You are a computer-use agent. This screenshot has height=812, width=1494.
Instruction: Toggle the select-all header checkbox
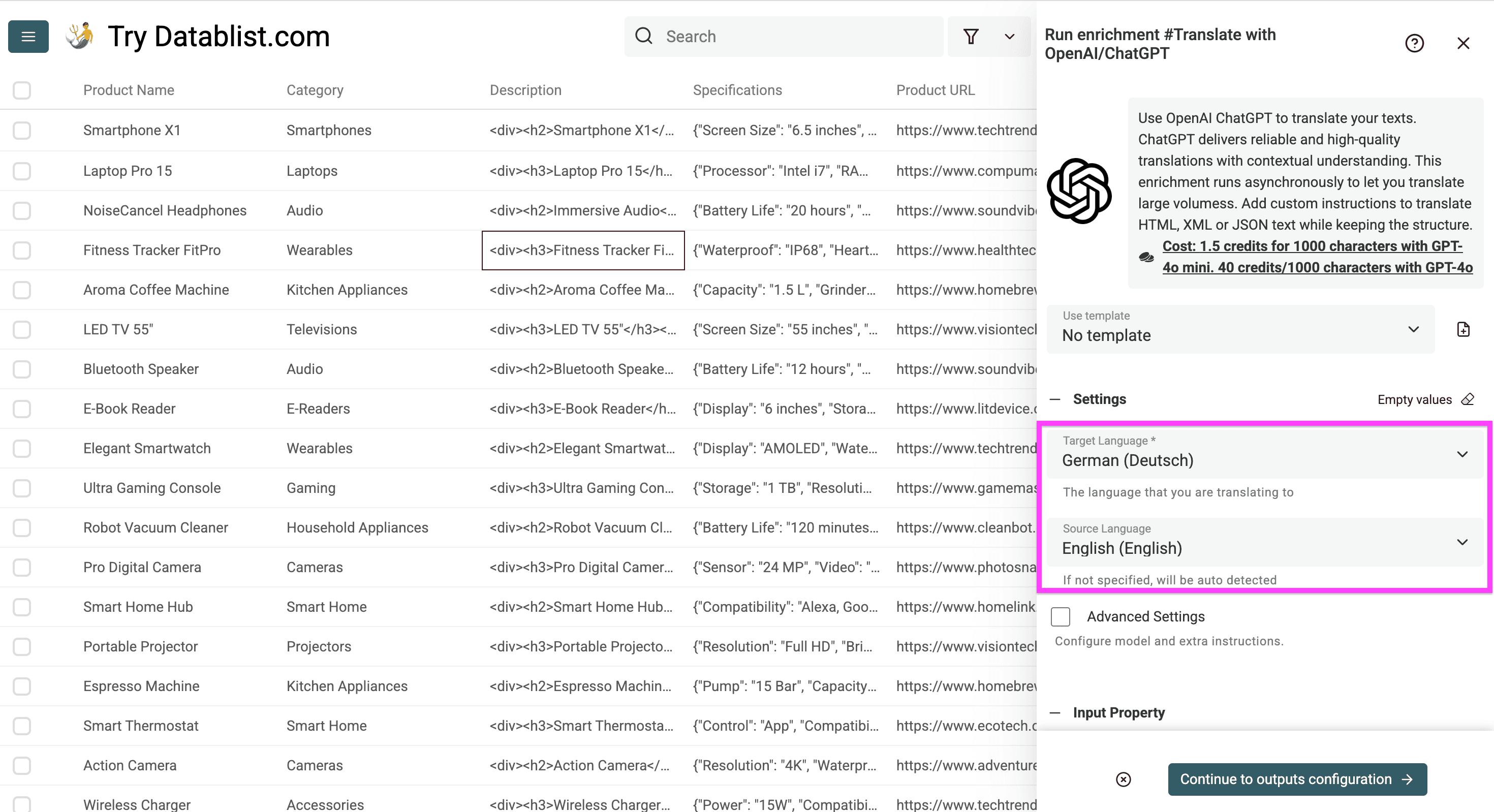[x=22, y=90]
